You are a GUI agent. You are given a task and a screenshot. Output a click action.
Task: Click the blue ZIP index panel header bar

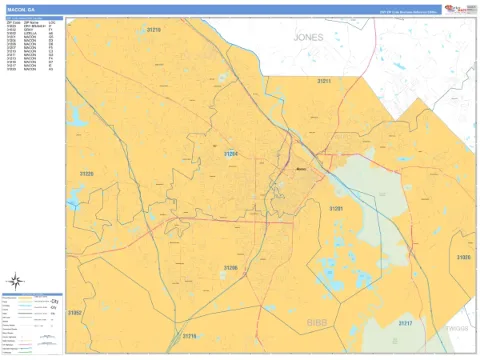click(34, 18)
